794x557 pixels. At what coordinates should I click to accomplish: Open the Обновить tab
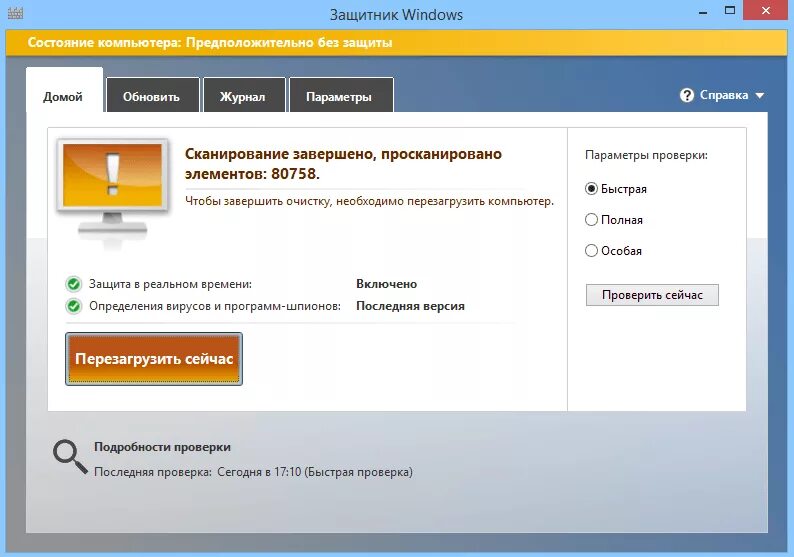(x=152, y=95)
